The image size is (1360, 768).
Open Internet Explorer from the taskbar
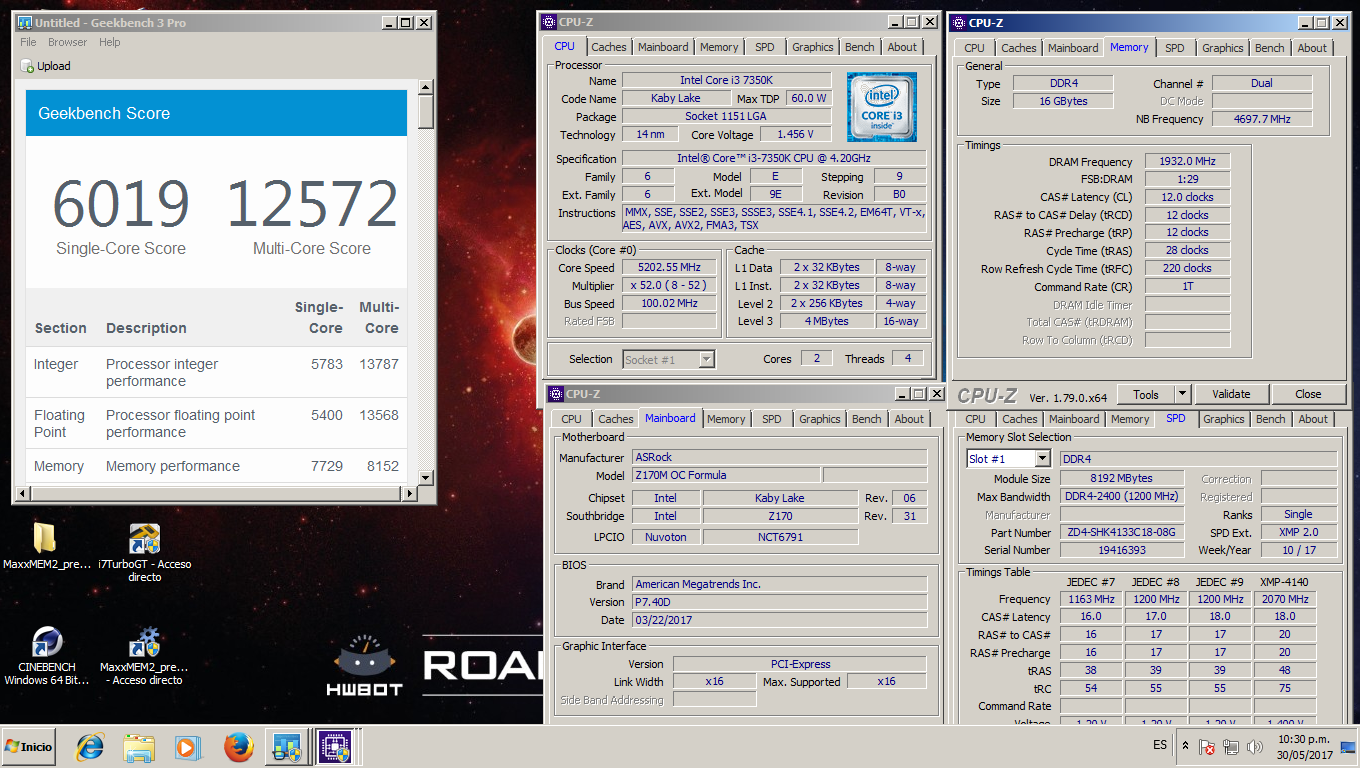(90, 747)
